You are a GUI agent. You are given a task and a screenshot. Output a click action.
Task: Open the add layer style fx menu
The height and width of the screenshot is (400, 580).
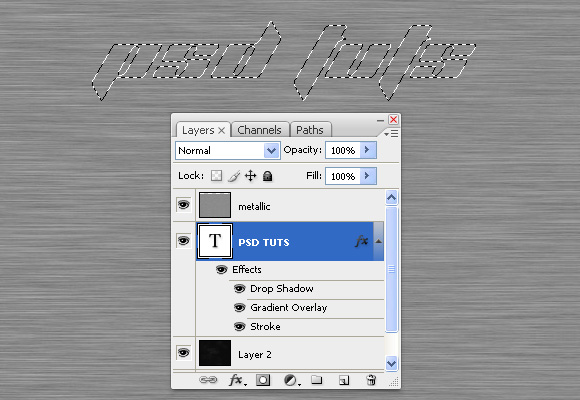tap(236, 380)
